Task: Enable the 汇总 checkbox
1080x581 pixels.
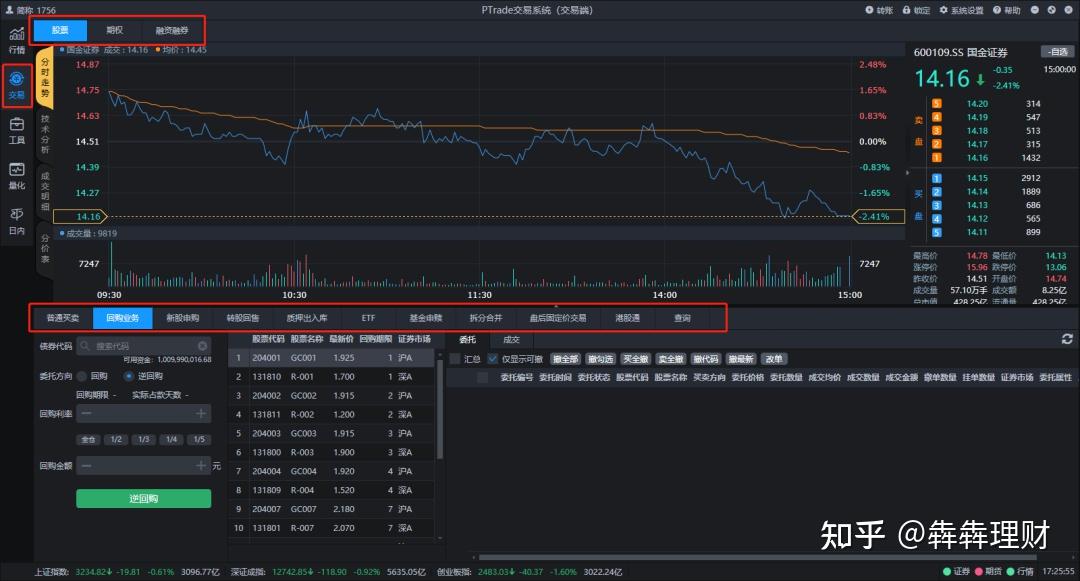Action: pyautogui.click(x=453, y=358)
